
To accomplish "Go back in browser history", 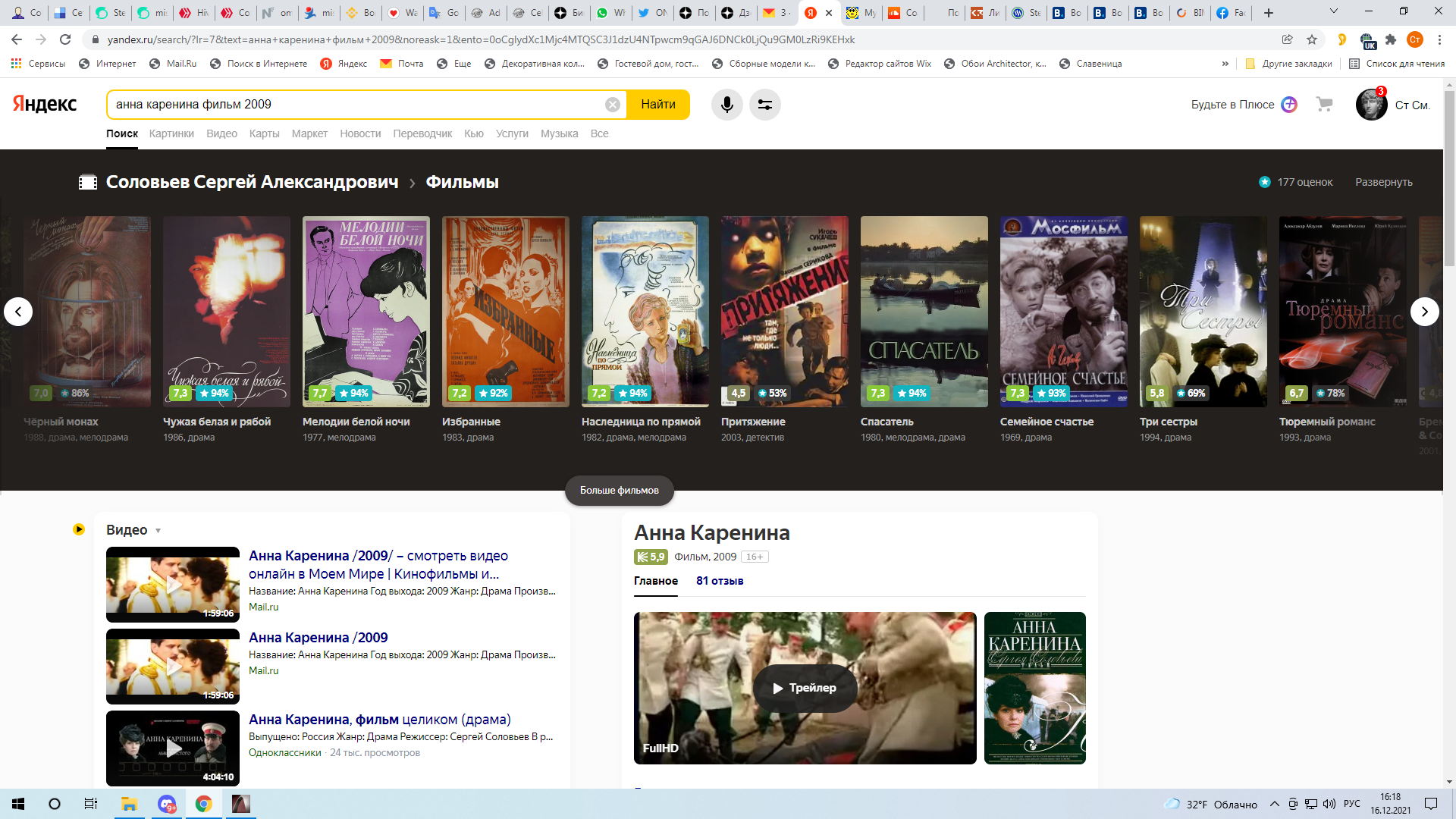I will [17, 39].
